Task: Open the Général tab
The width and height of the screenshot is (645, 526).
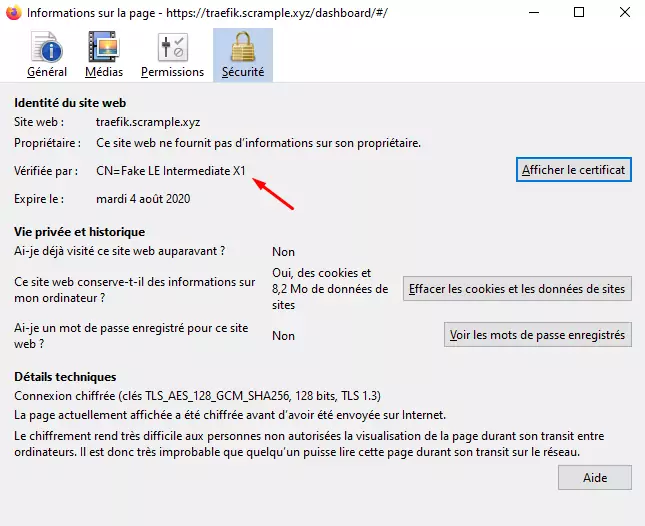Action: point(47,55)
